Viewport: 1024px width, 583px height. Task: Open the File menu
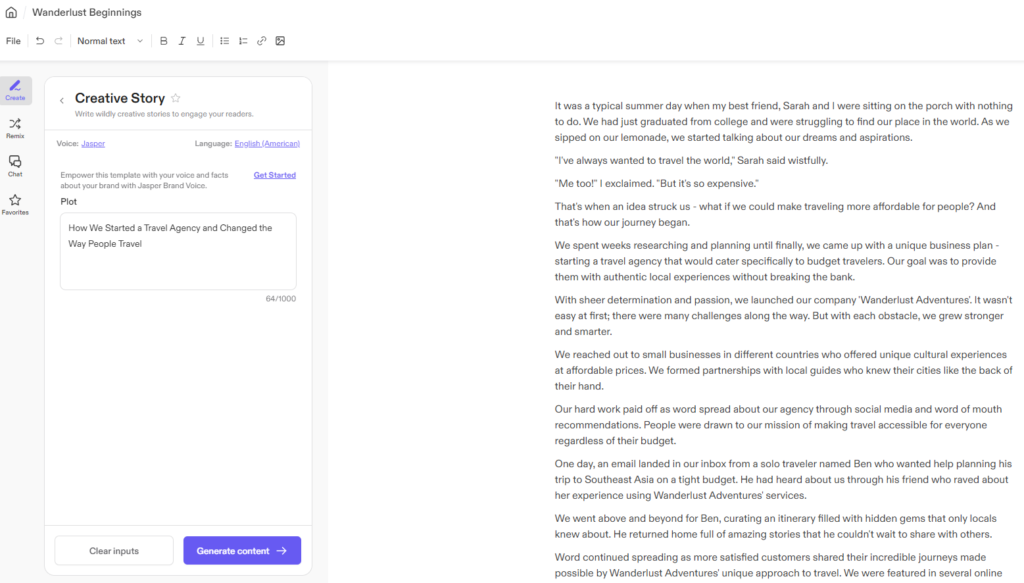(13, 41)
